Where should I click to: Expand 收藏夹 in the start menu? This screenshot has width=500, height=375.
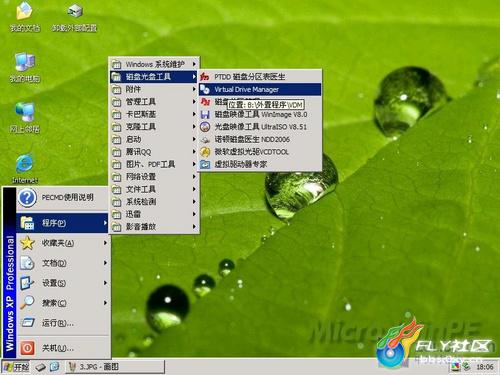(63, 243)
